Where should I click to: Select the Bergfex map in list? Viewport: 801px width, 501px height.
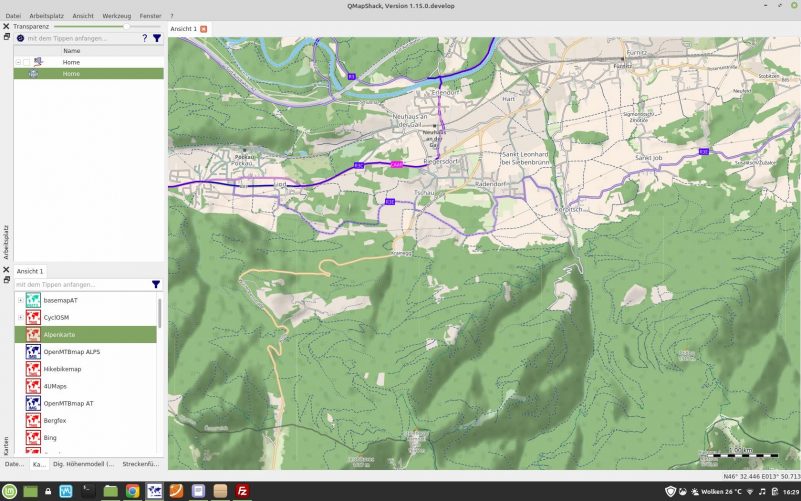click(55, 421)
